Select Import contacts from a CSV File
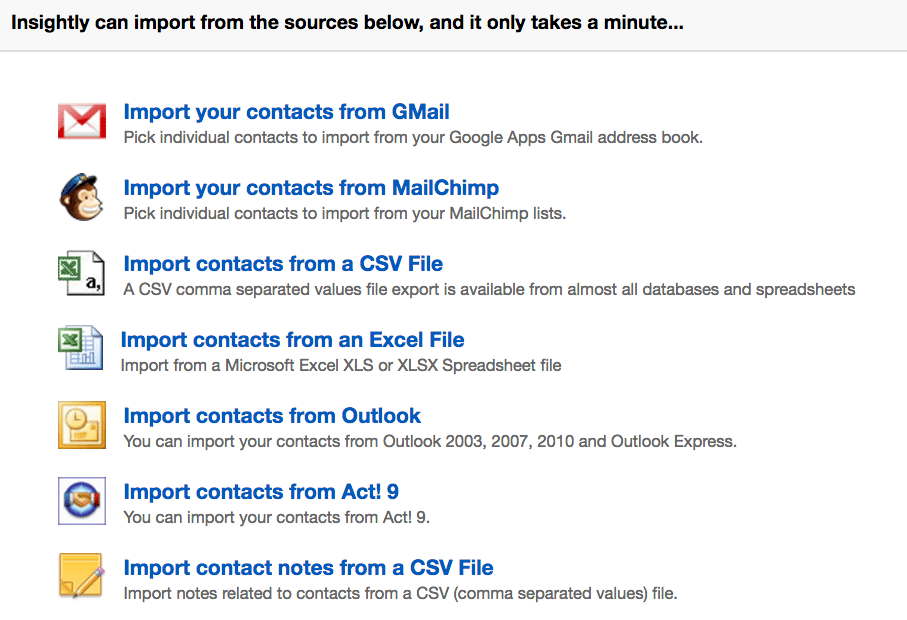The height and width of the screenshot is (620, 907). (283, 264)
